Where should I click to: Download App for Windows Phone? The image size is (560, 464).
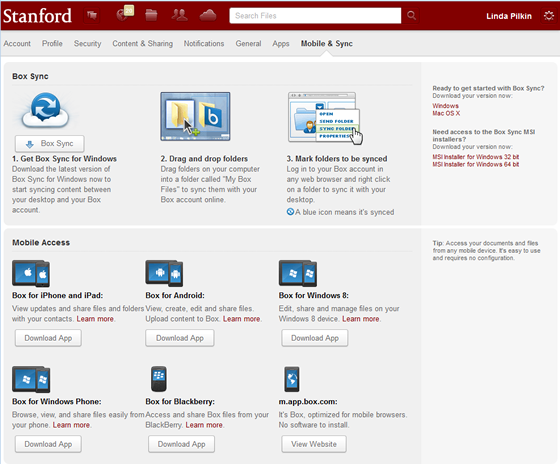coord(48,444)
